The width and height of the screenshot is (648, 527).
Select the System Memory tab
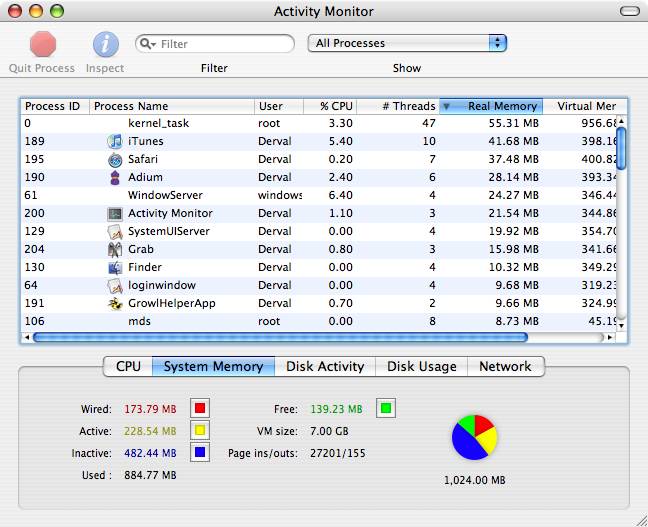coord(213,366)
